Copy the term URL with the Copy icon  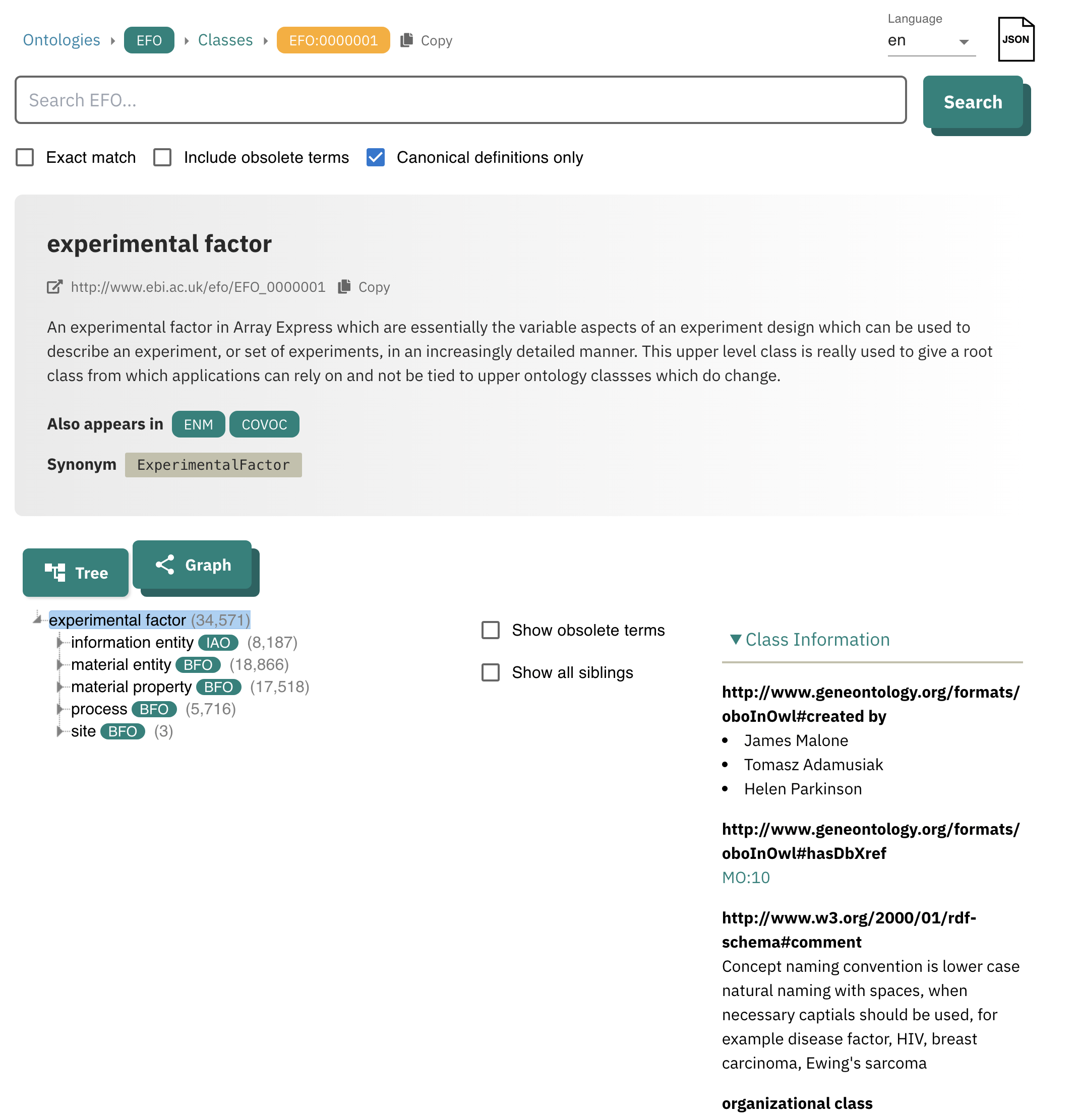[345, 287]
